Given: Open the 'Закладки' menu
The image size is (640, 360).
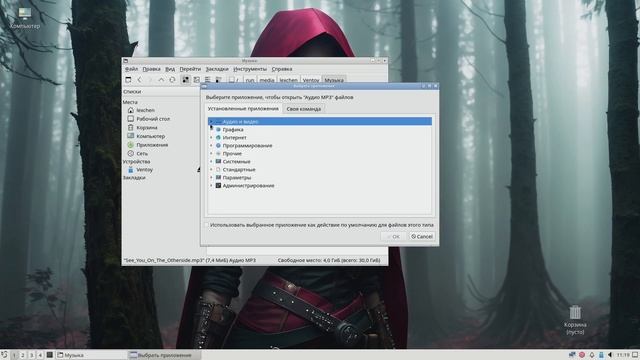Looking at the screenshot, I should 217,69.
